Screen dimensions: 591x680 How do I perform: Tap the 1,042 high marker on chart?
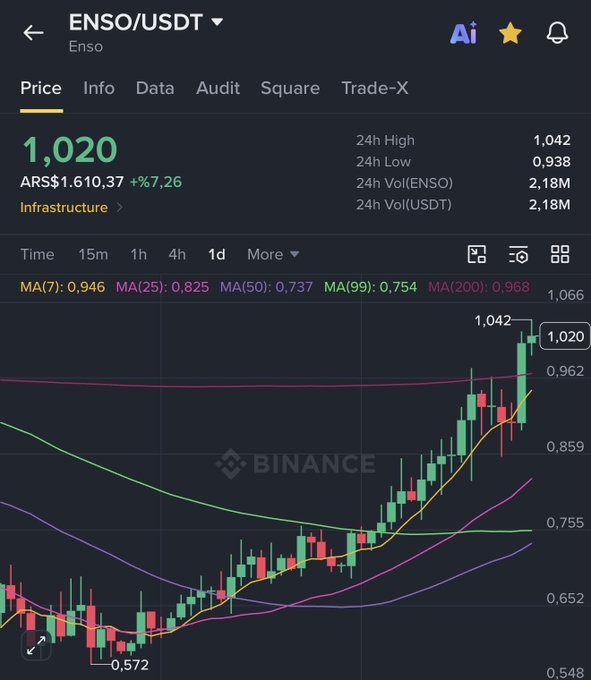coord(493,320)
